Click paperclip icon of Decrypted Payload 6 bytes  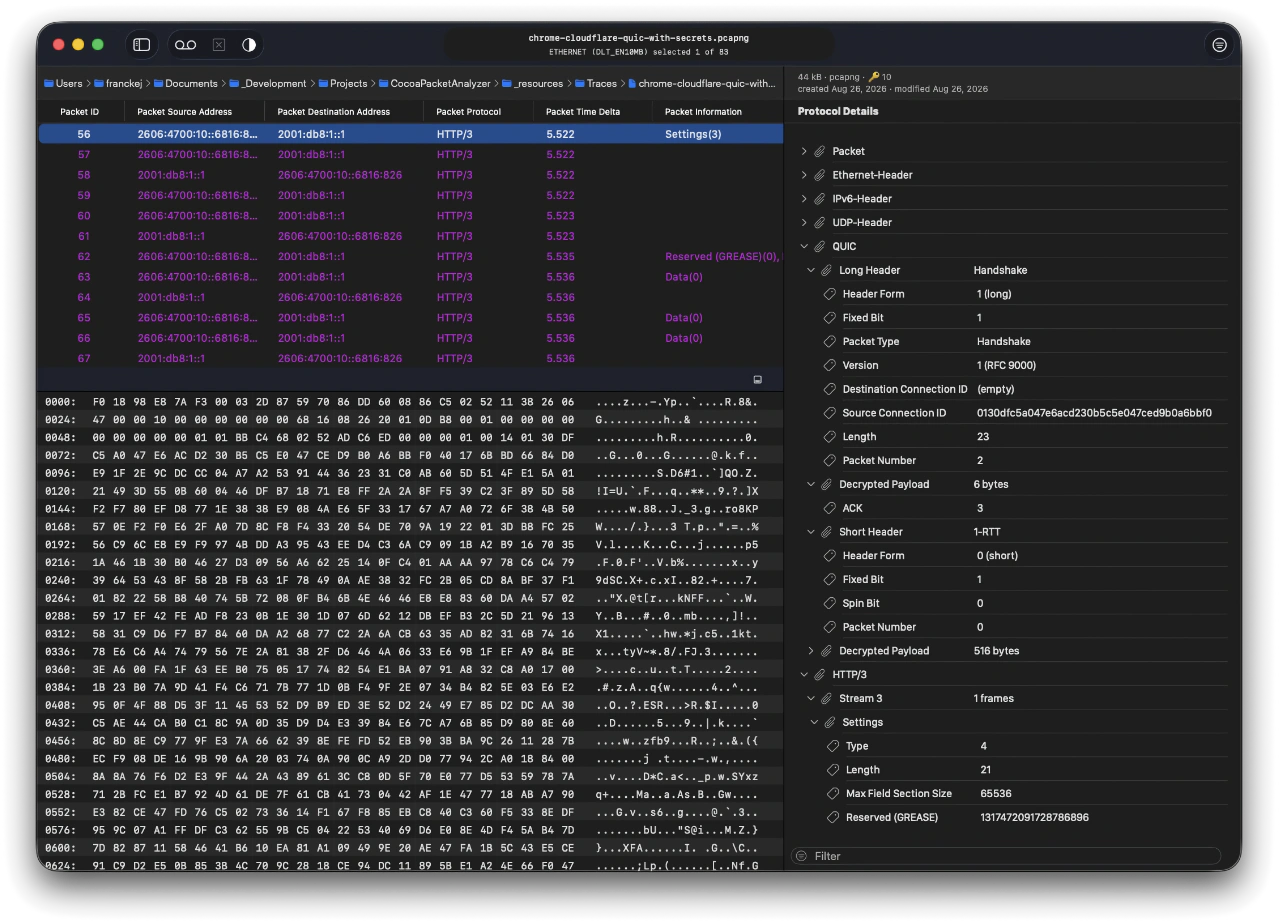pyautogui.click(x=827, y=484)
